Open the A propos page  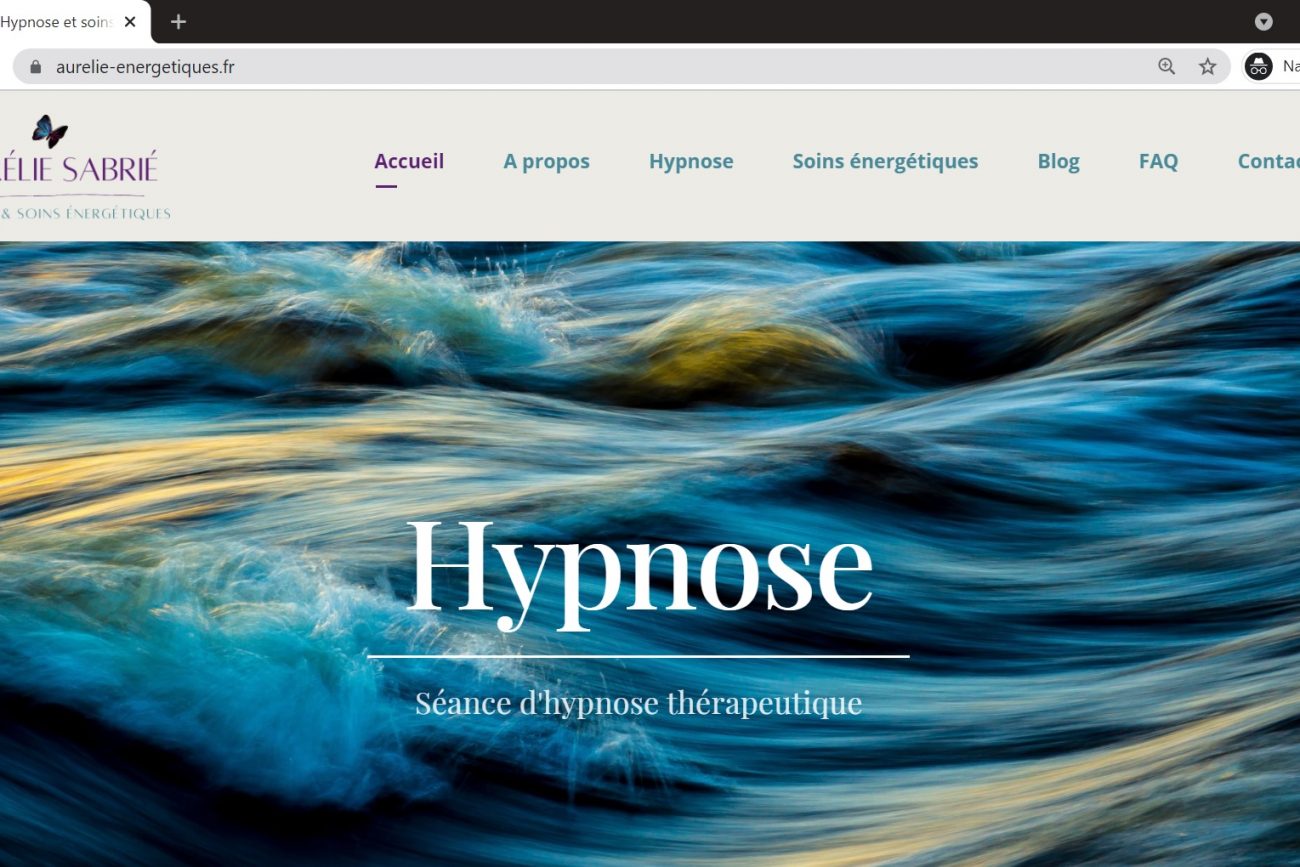coord(546,161)
